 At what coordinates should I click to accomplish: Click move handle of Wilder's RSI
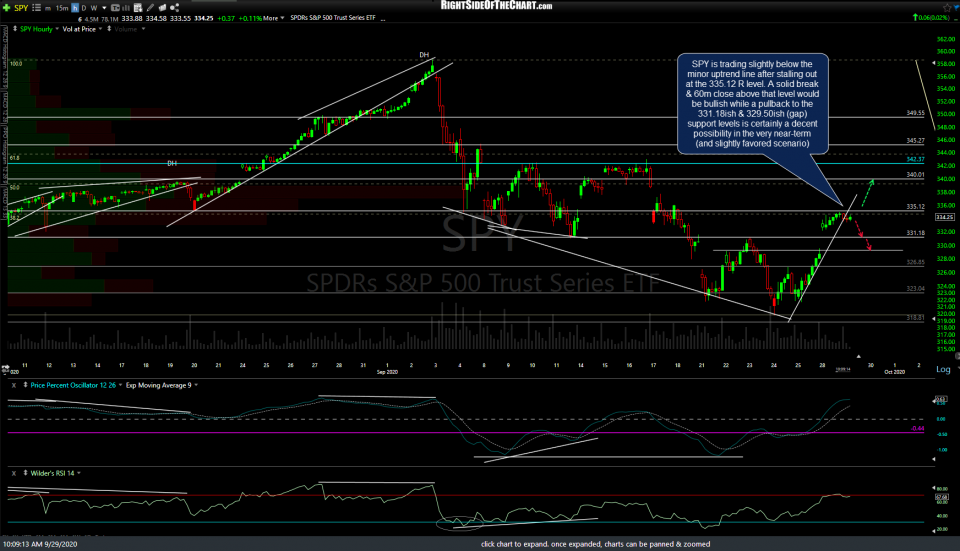(x=25, y=473)
